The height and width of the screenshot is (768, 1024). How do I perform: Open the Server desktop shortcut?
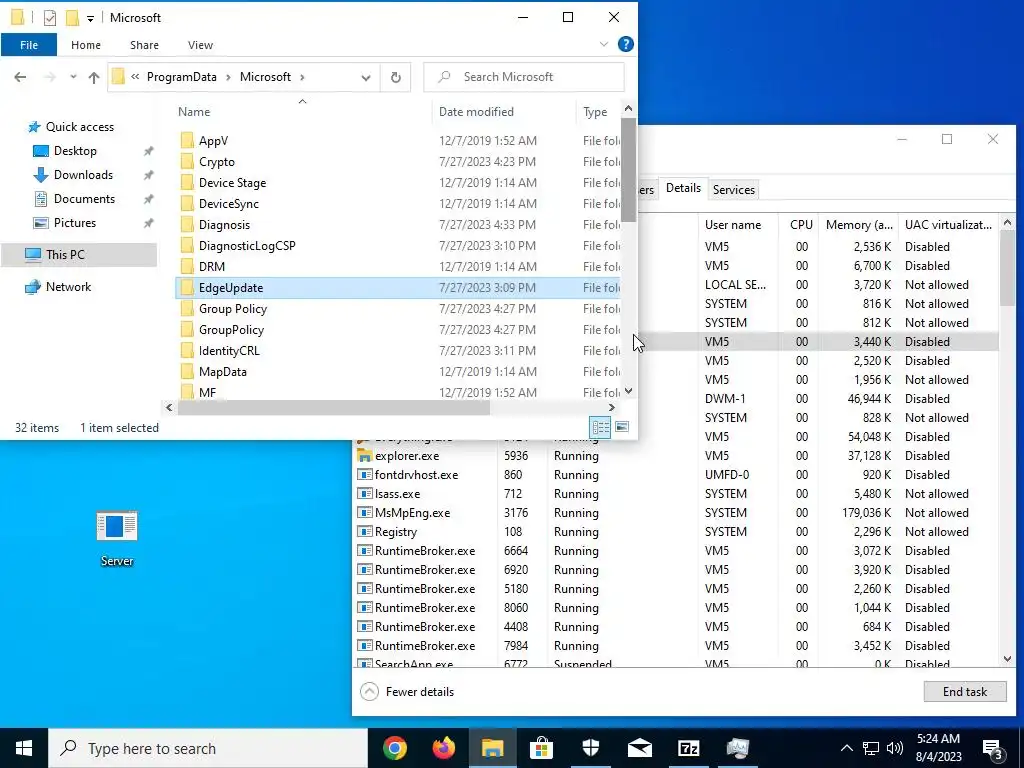(x=117, y=539)
